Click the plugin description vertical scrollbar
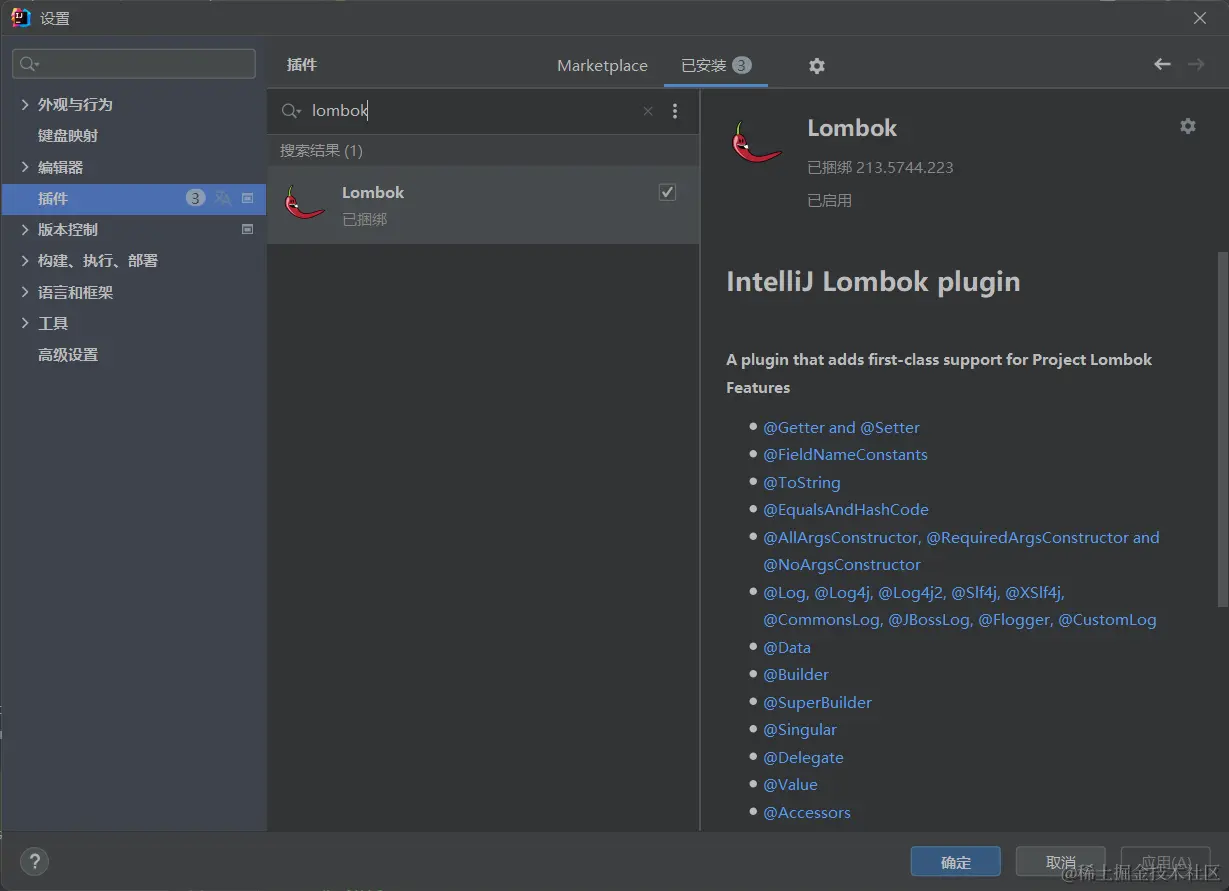1229x891 pixels. tap(1222, 430)
